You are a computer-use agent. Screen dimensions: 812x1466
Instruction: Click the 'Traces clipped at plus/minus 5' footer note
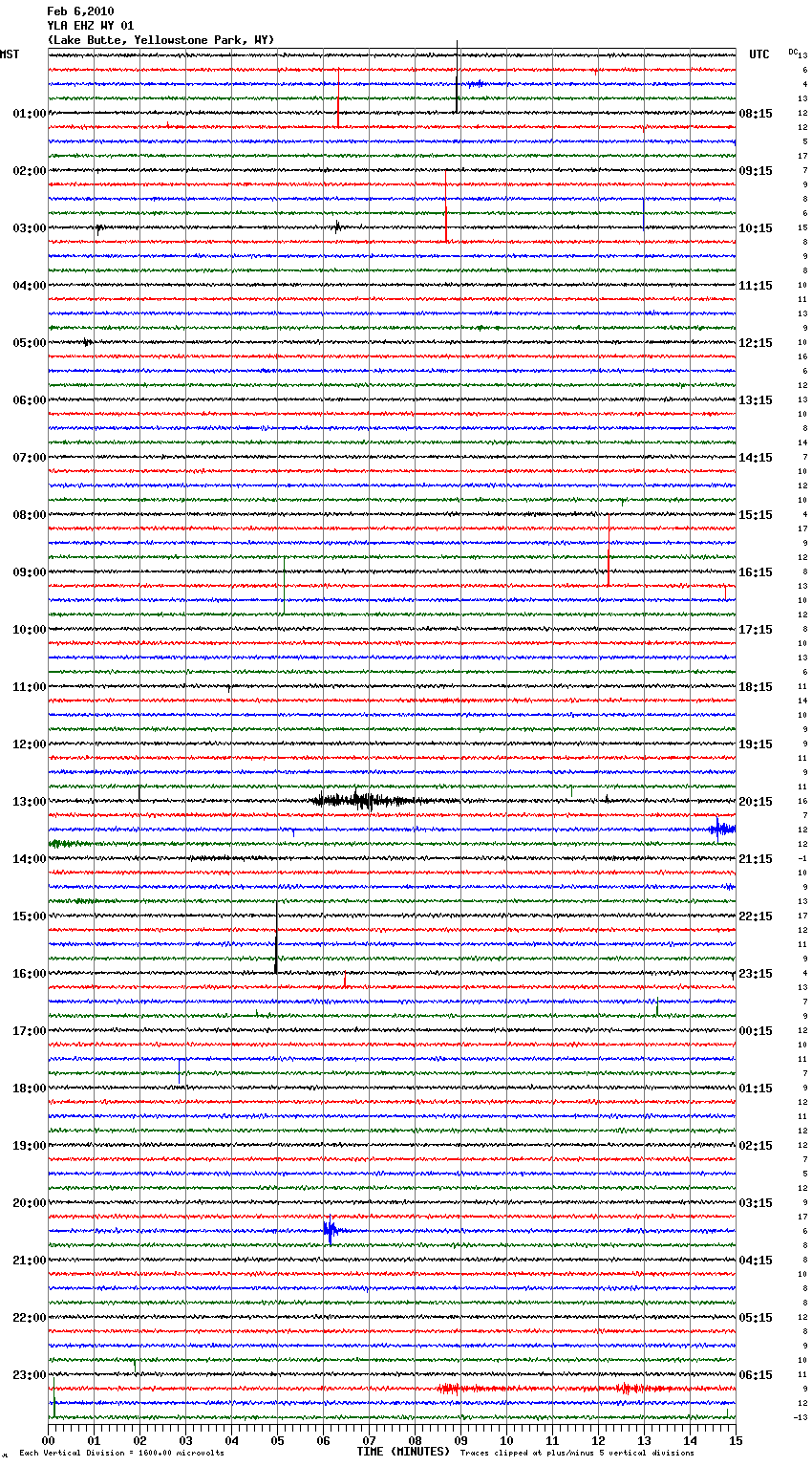(577, 1453)
